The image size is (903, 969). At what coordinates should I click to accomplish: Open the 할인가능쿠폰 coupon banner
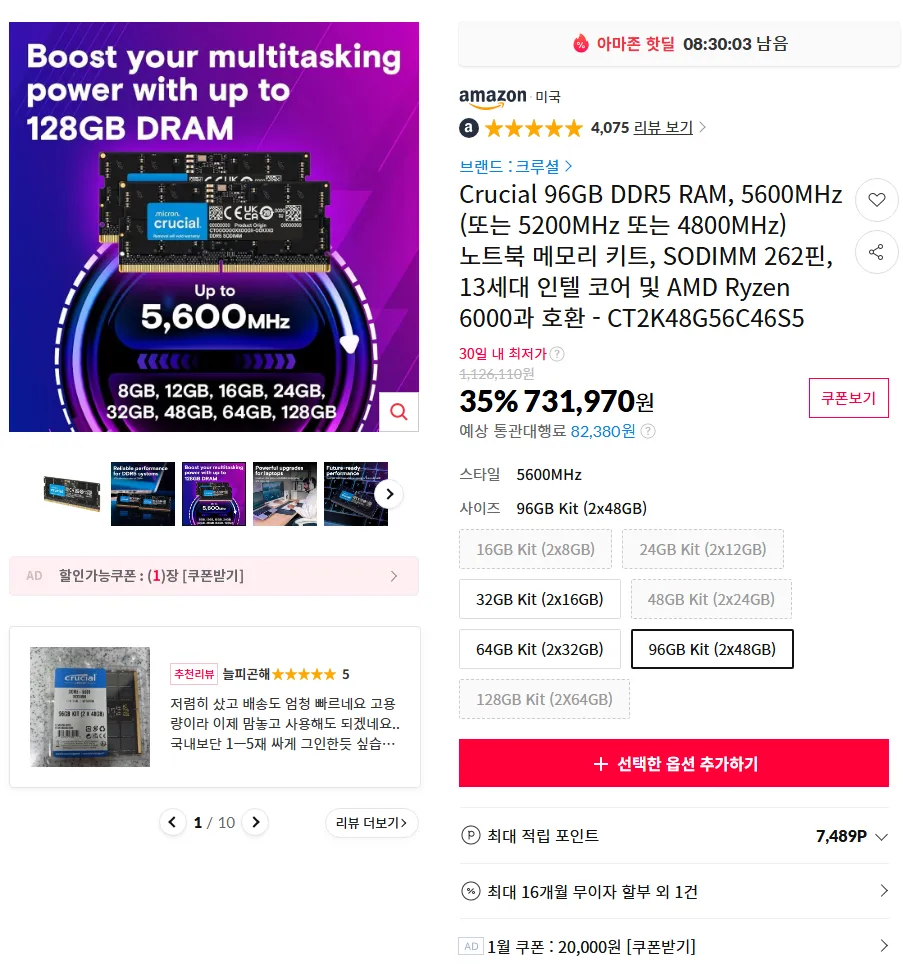coord(214,576)
